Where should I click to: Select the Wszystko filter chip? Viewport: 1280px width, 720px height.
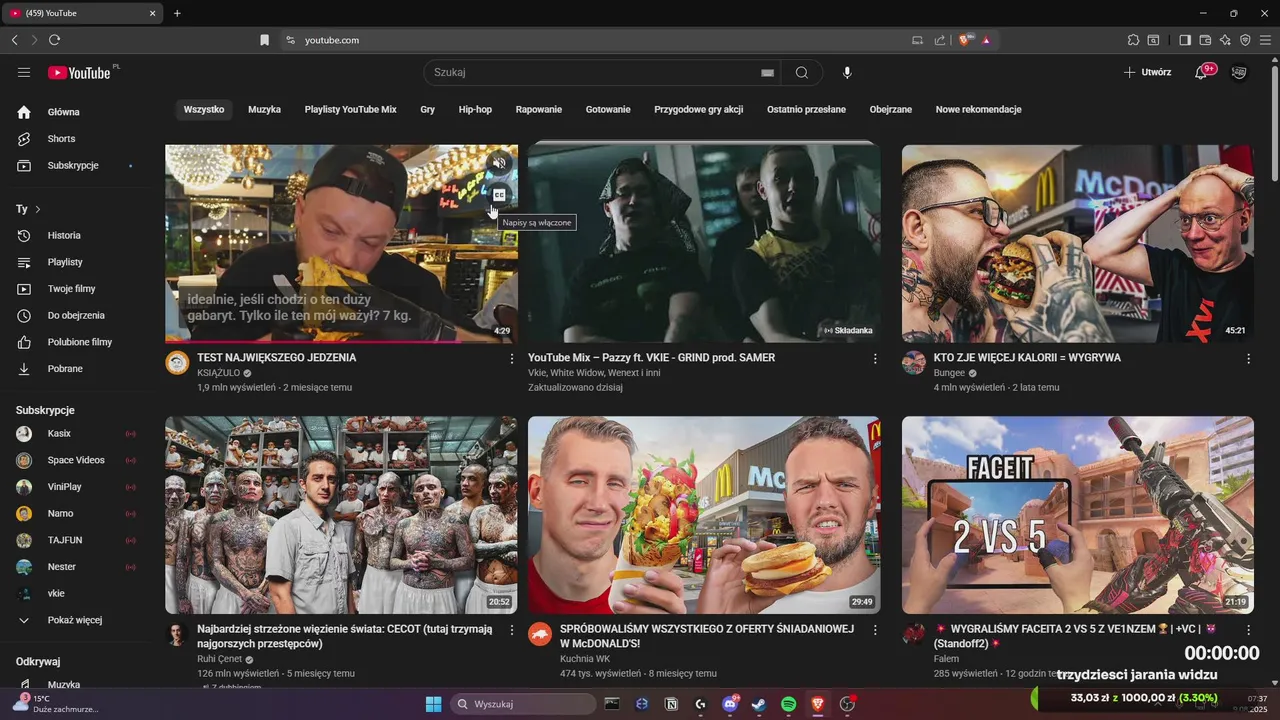click(x=204, y=109)
